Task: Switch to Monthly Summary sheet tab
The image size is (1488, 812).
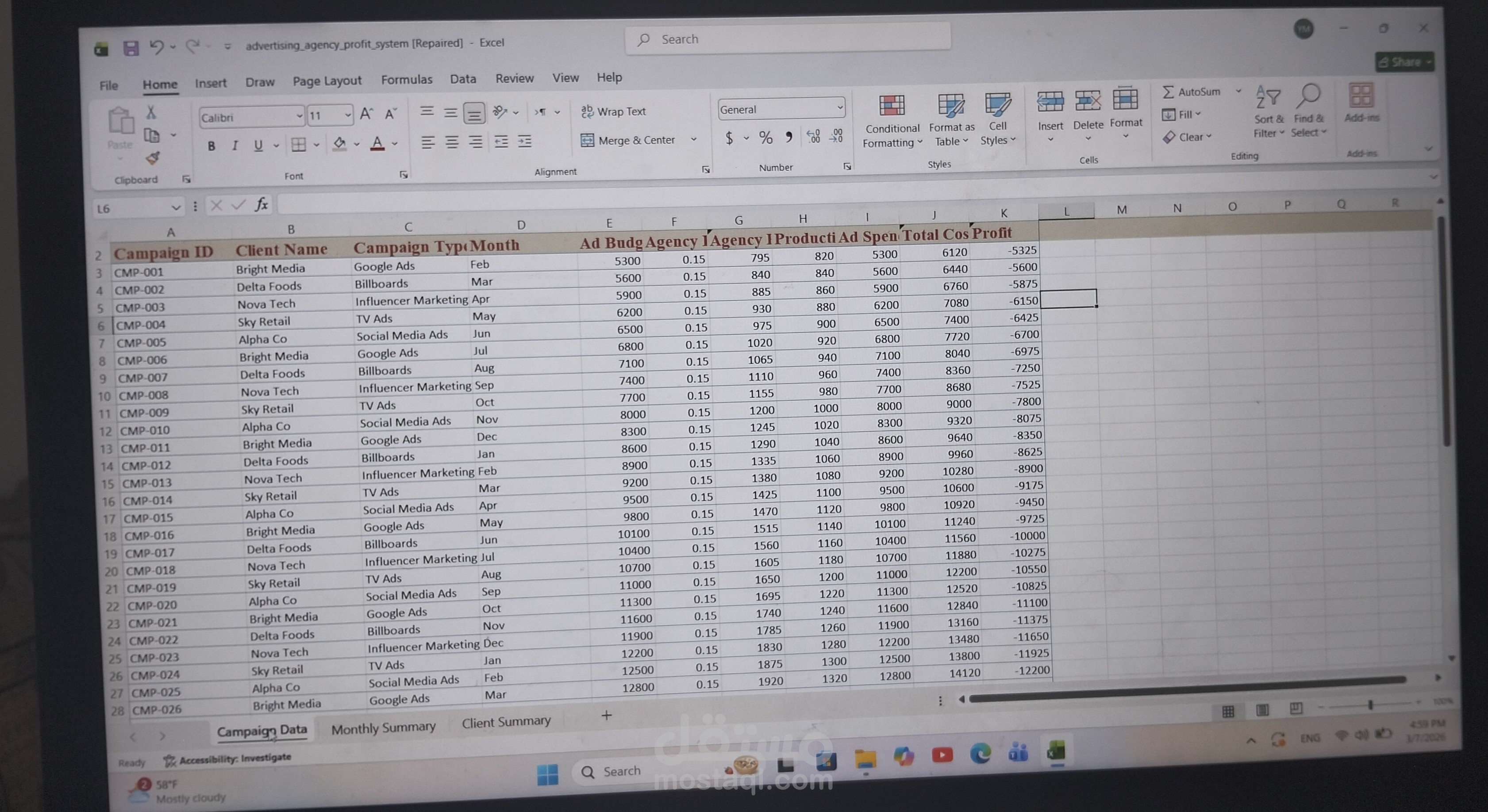Action: click(383, 728)
